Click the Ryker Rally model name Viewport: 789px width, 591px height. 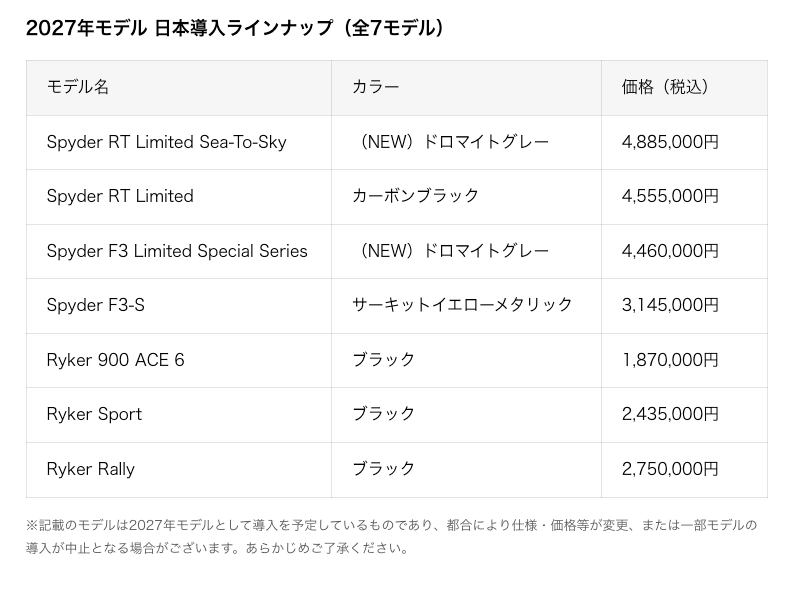click(x=91, y=469)
